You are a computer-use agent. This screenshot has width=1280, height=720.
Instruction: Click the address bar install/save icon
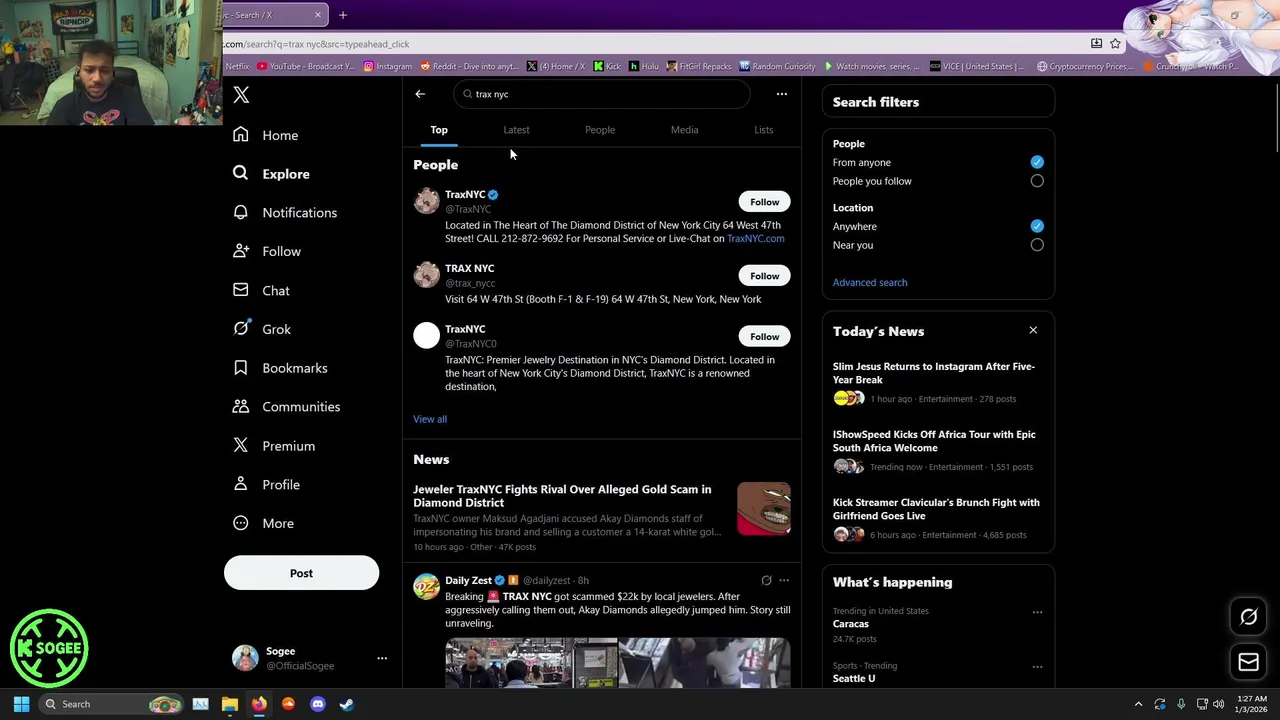[1096, 44]
